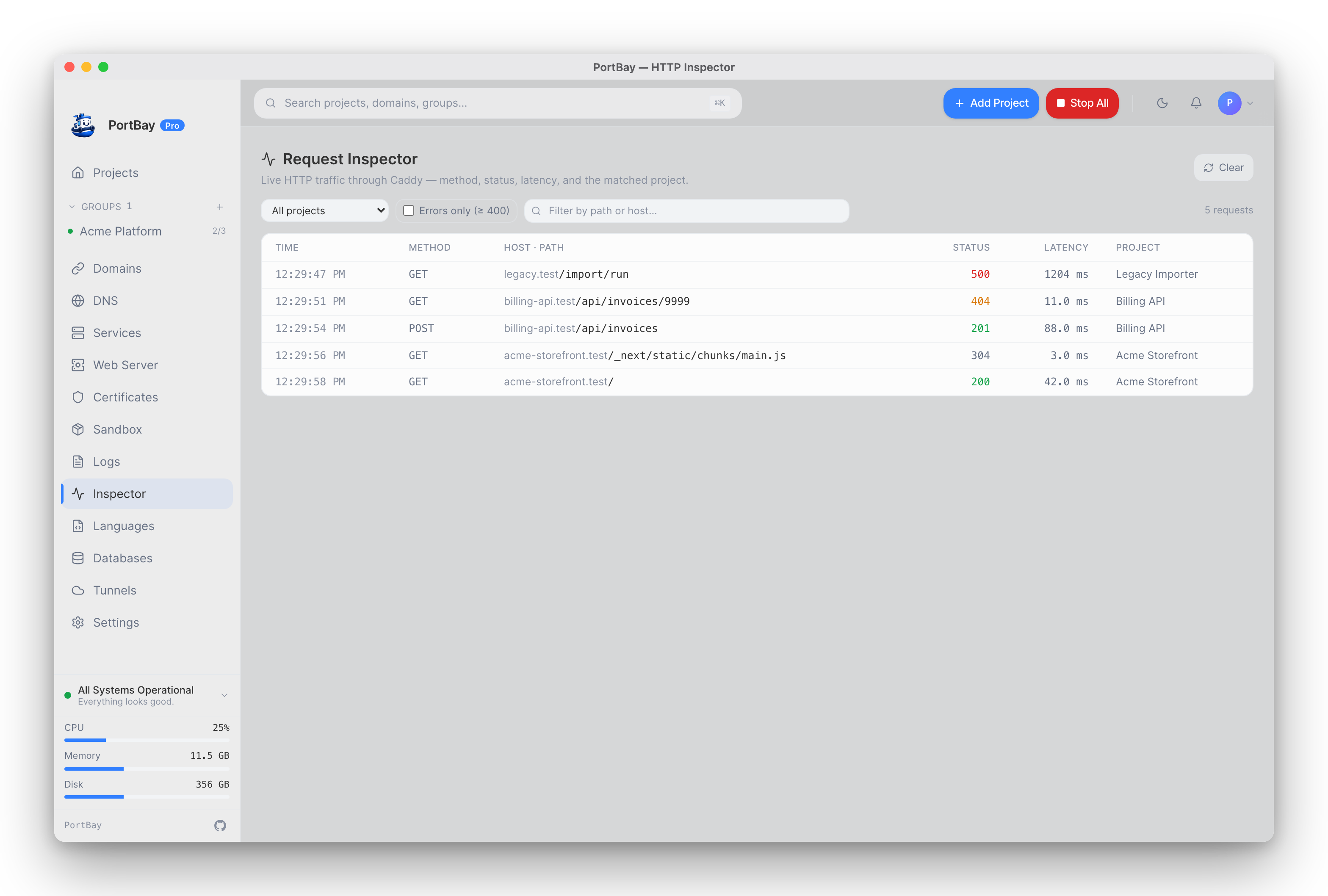Click the Memory usage bar
Screen dimensions: 1328x896
147,769
